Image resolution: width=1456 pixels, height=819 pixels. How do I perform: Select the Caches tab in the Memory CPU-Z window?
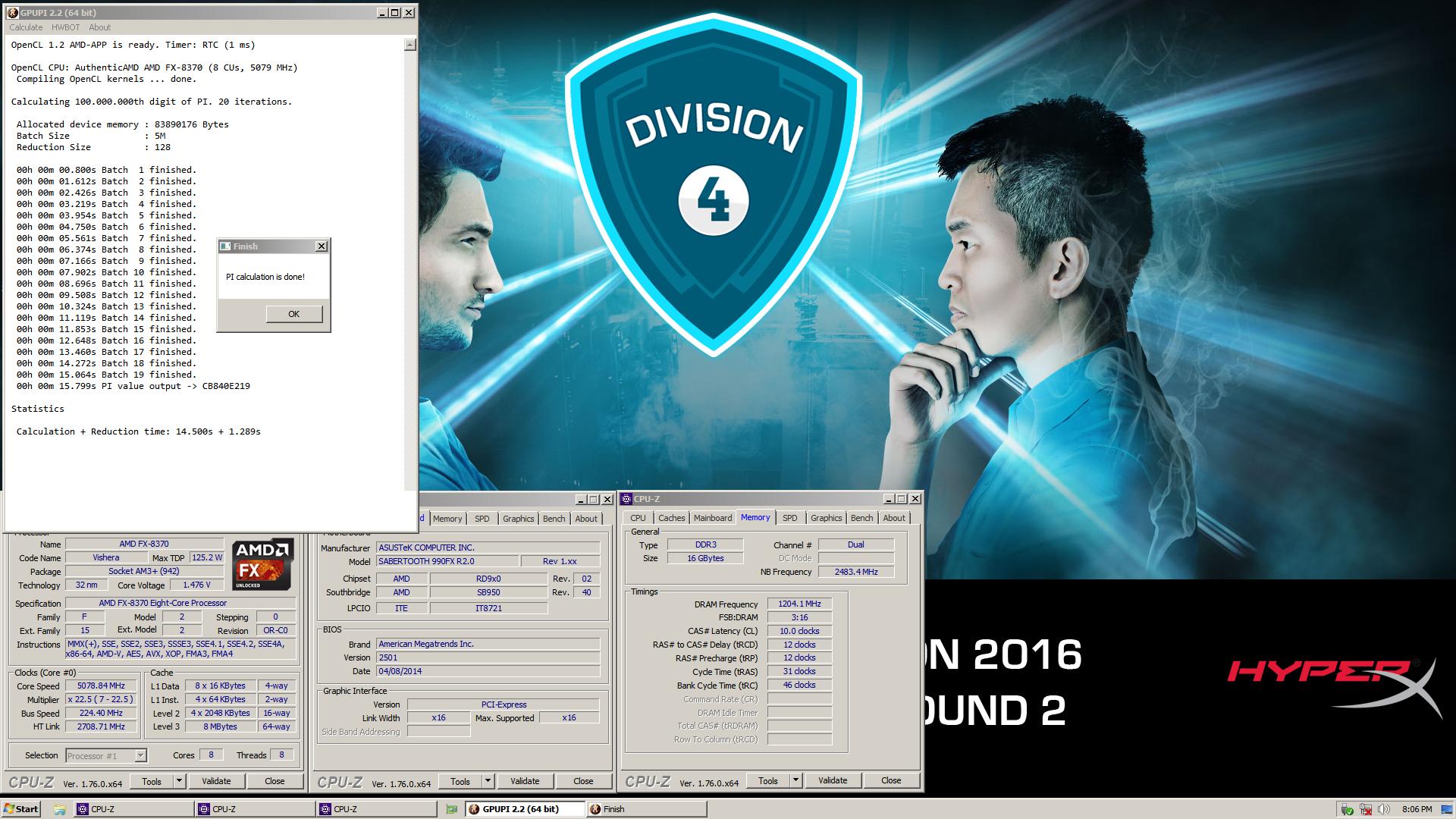(x=672, y=518)
